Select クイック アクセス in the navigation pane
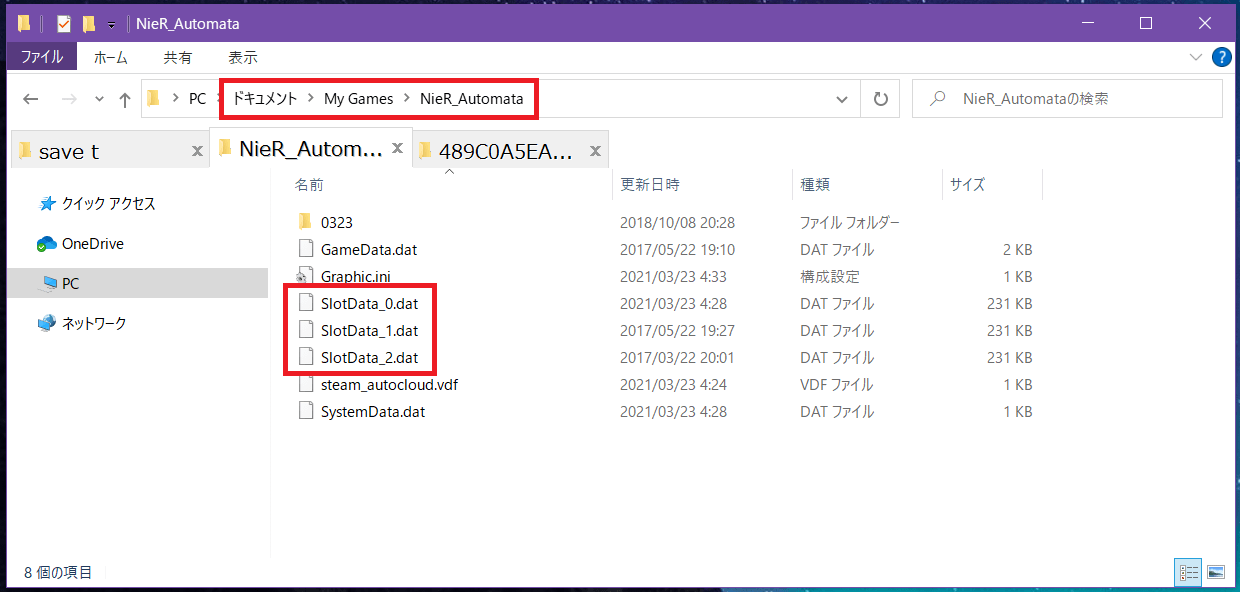The width and height of the screenshot is (1240, 592). click(109, 204)
